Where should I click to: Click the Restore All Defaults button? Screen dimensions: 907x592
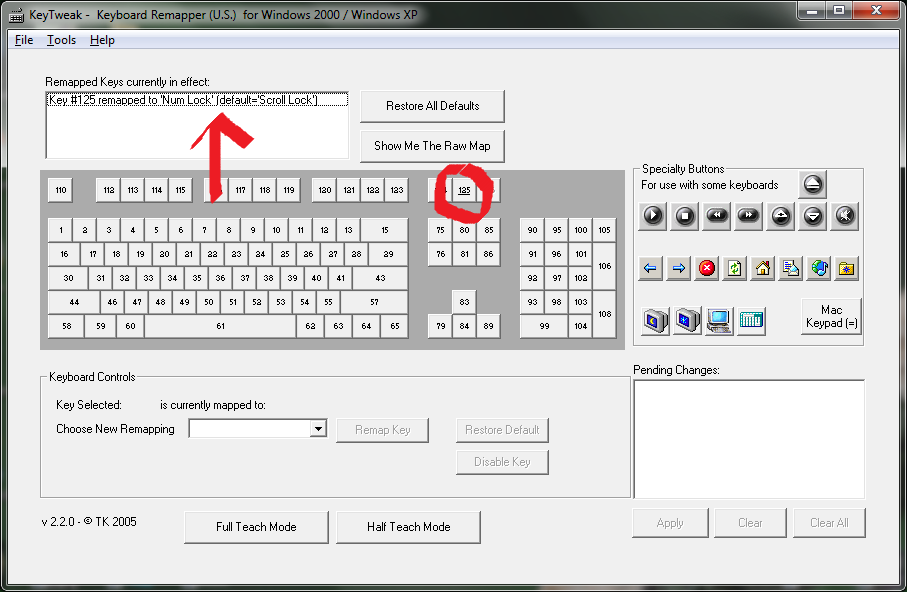(432, 106)
